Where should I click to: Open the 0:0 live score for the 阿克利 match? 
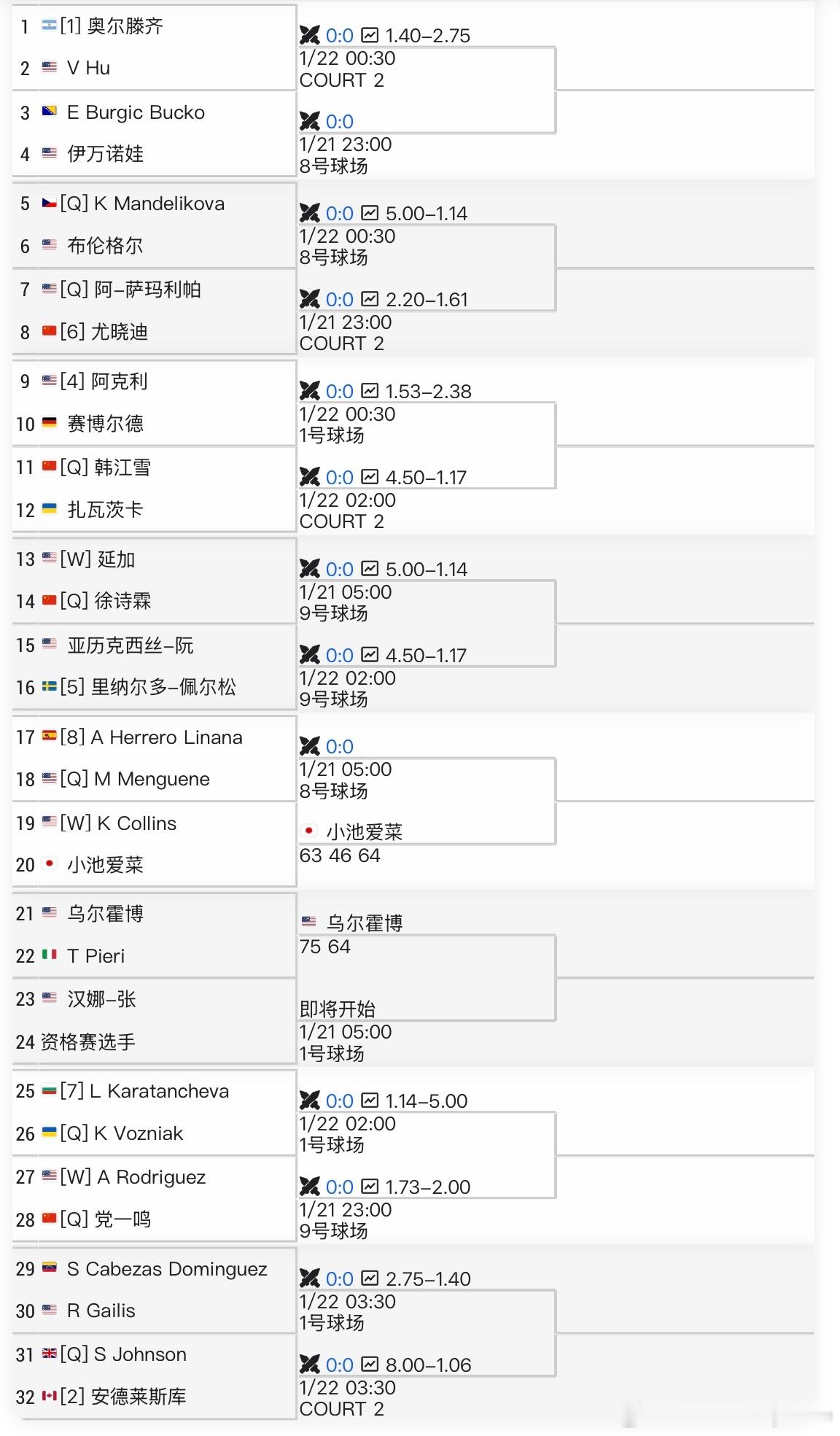coord(340,391)
